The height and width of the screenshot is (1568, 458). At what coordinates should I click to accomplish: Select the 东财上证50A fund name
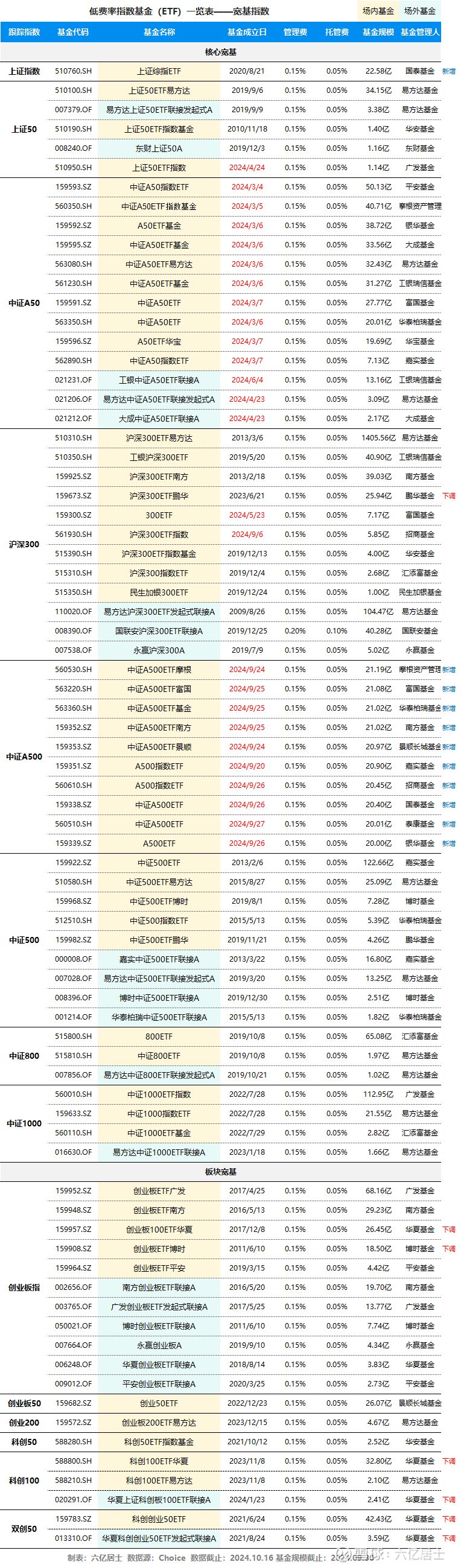pyautogui.click(x=159, y=148)
